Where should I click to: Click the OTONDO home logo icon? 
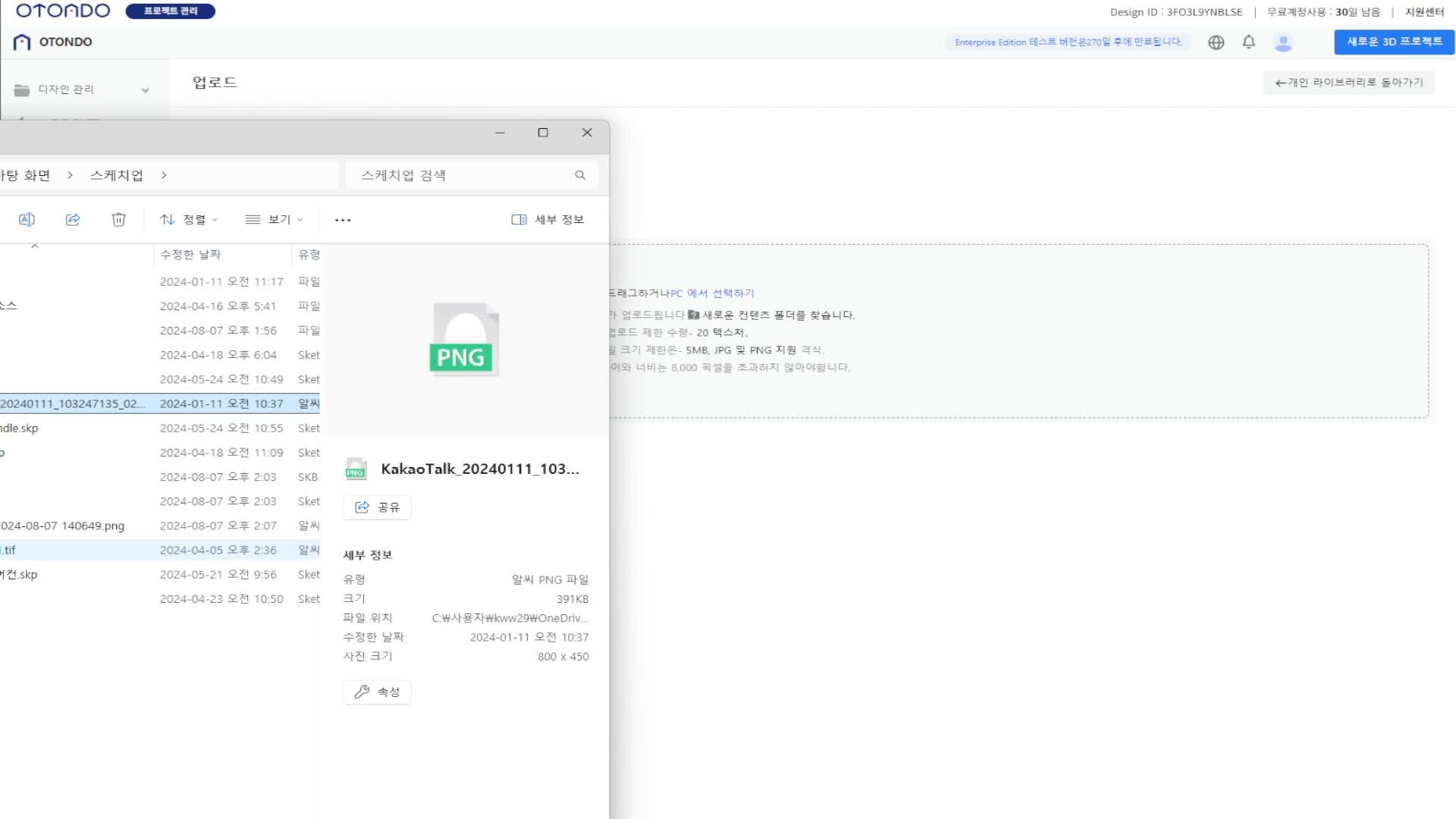[22, 42]
